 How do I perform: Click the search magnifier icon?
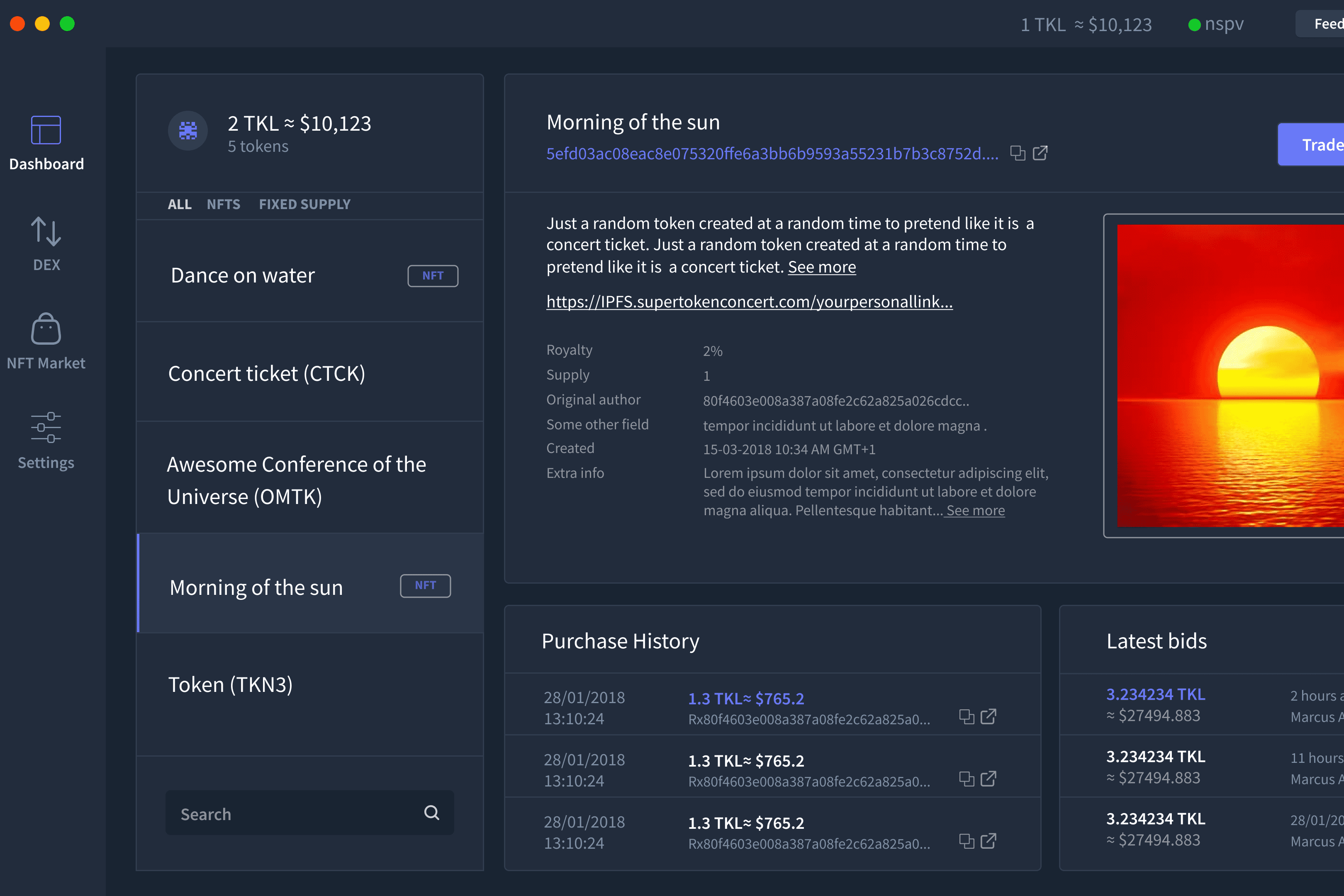click(431, 813)
